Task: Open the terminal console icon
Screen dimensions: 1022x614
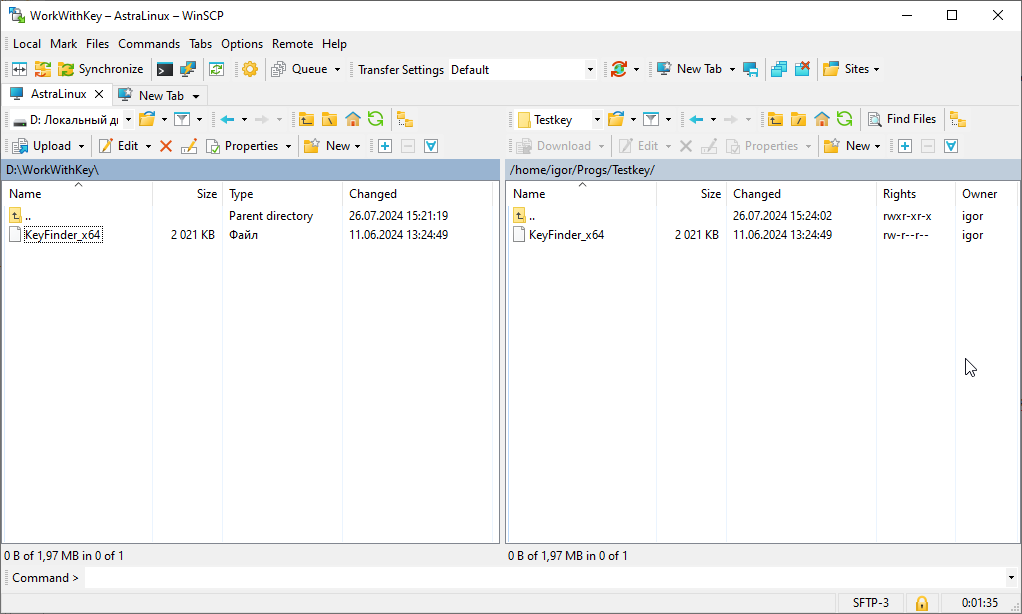Action: click(165, 69)
